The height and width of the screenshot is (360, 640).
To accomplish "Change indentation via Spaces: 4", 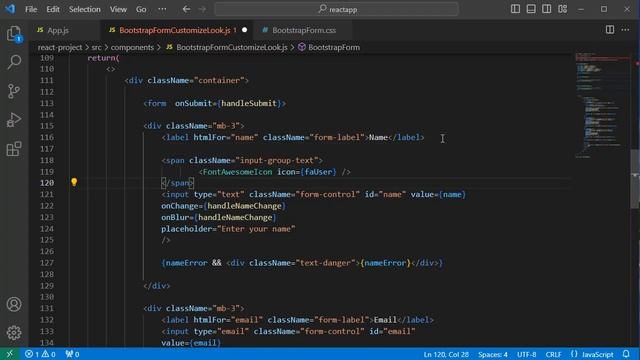I will tap(493, 354).
